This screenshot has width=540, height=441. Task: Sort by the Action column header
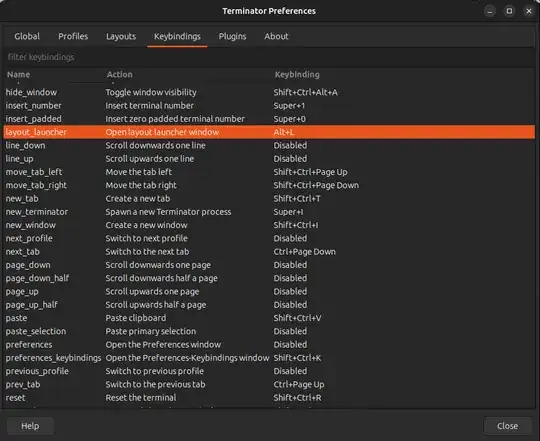click(119, 75)
